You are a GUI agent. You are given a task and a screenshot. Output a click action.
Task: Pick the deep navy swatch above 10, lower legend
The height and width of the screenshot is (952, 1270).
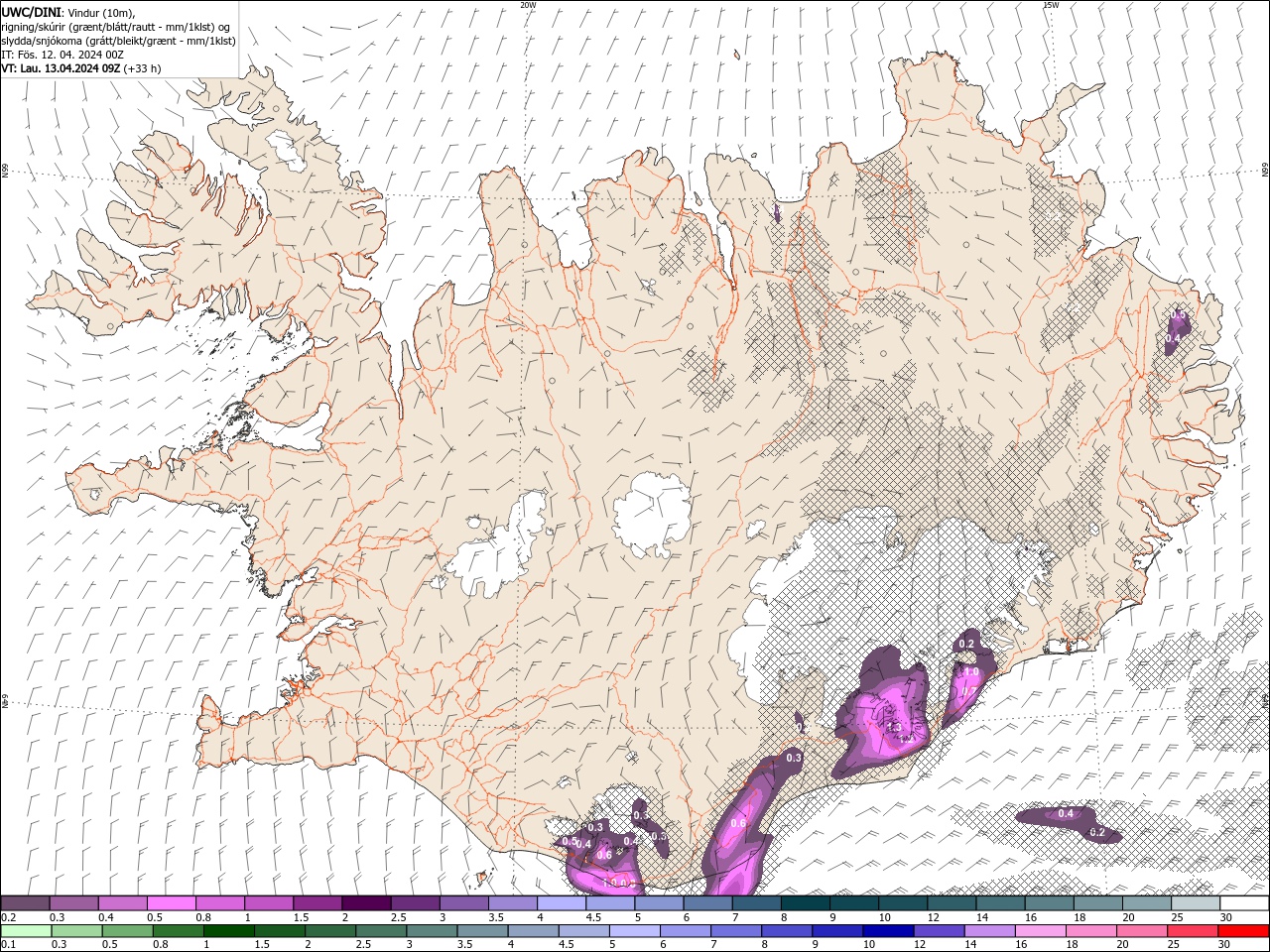(x=888, y=931)
